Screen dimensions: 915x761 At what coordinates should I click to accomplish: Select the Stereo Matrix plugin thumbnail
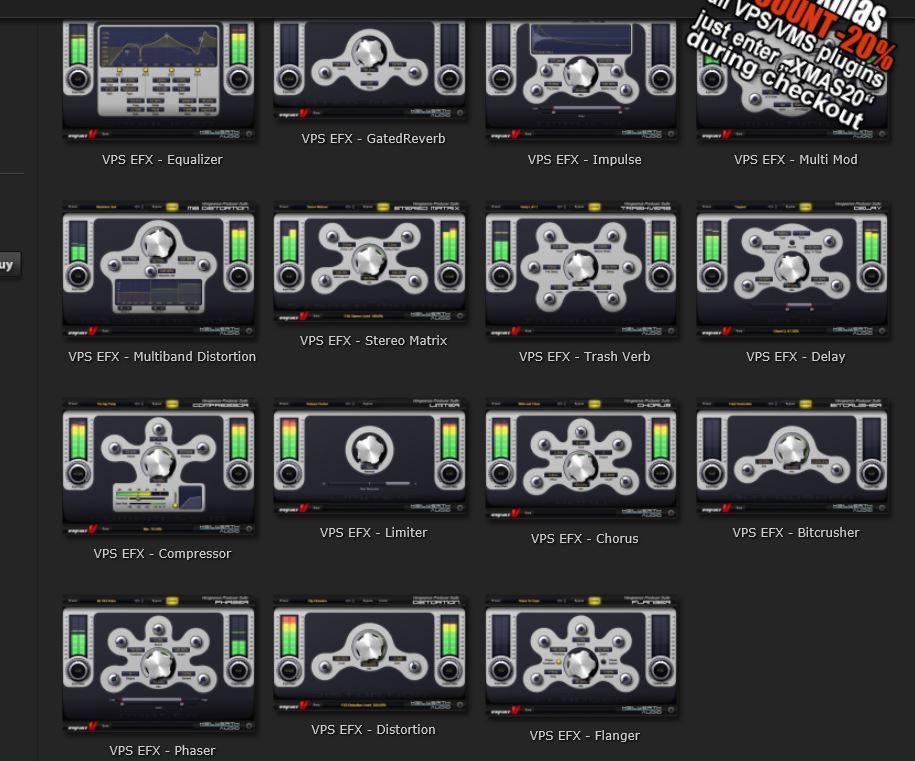coord(370,262)
